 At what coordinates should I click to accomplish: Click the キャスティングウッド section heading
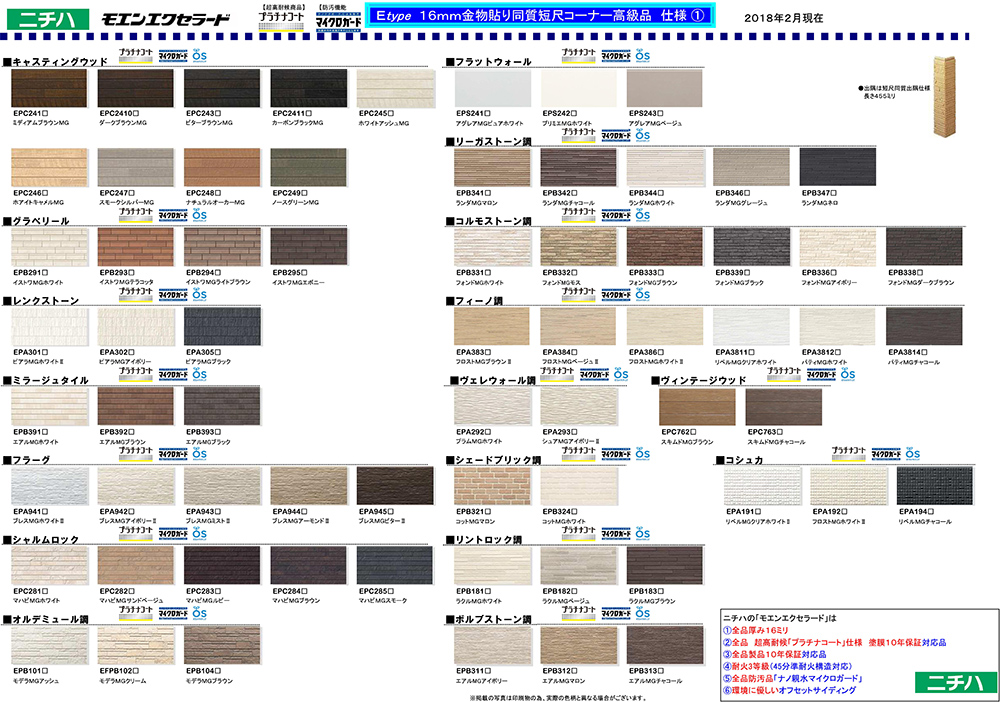55,62
